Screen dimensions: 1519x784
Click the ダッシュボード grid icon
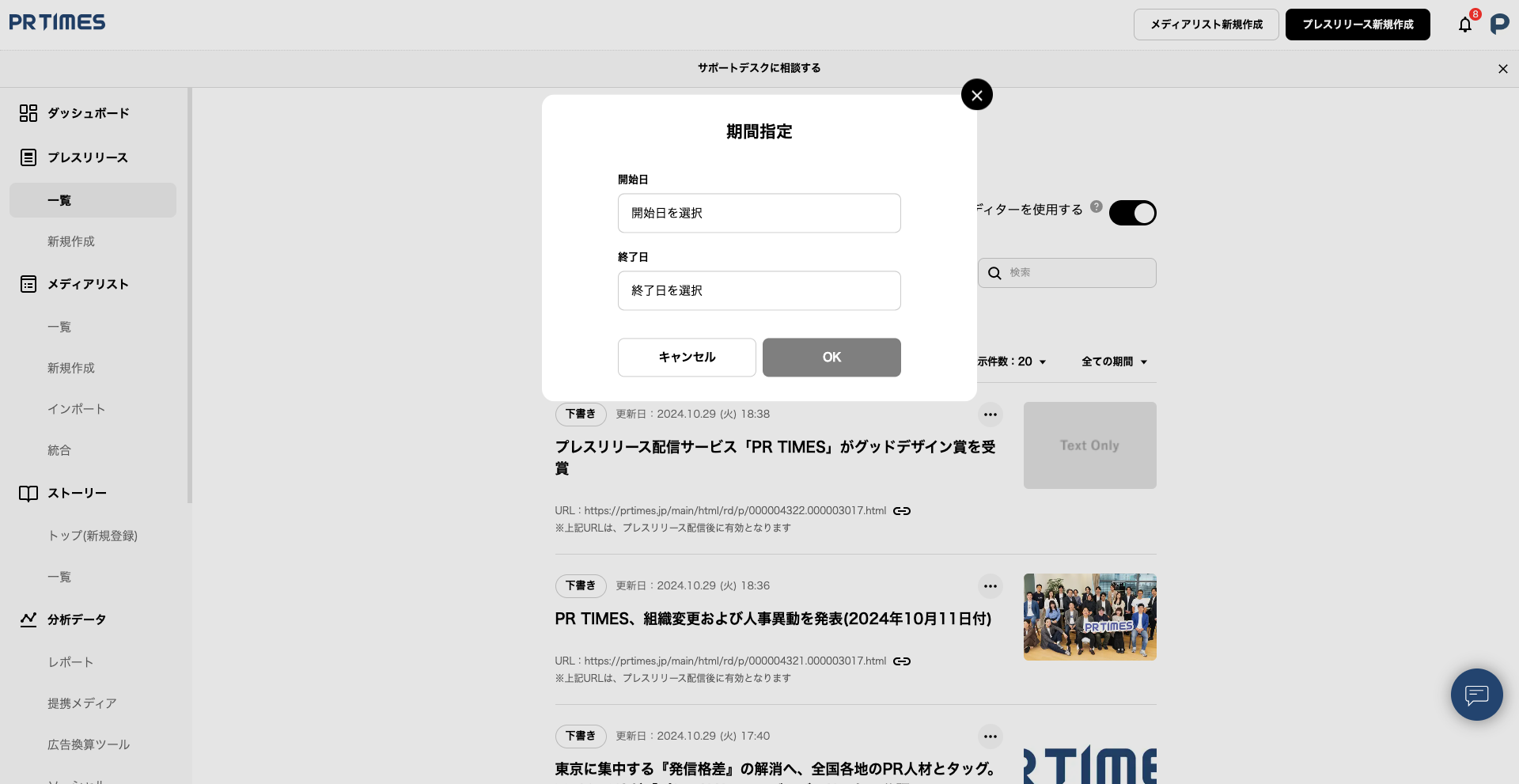28,113
